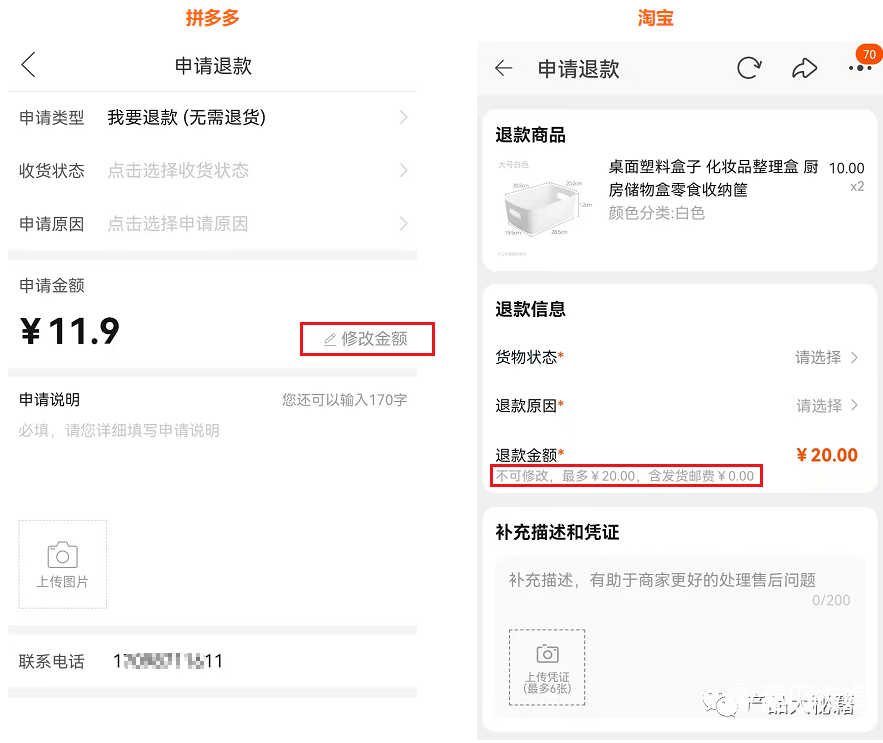The image size is (883, 743).
Task: Open the more options menu with badge 70
Action: coord(859,68)
